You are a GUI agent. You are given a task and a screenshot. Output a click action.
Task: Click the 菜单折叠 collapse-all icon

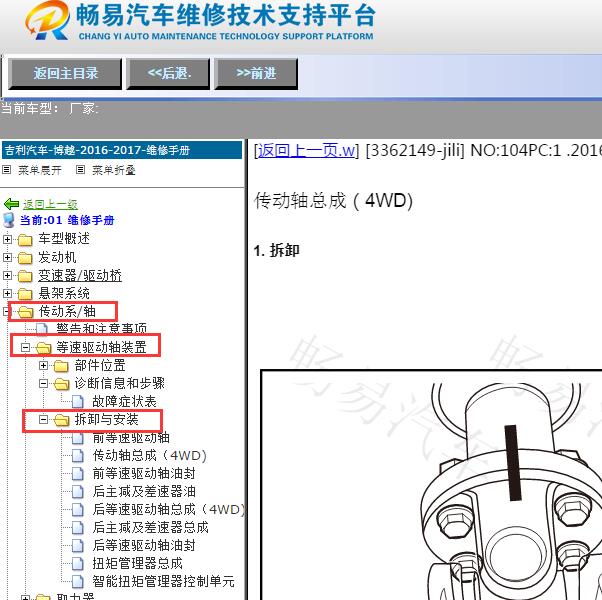point(80,169)
